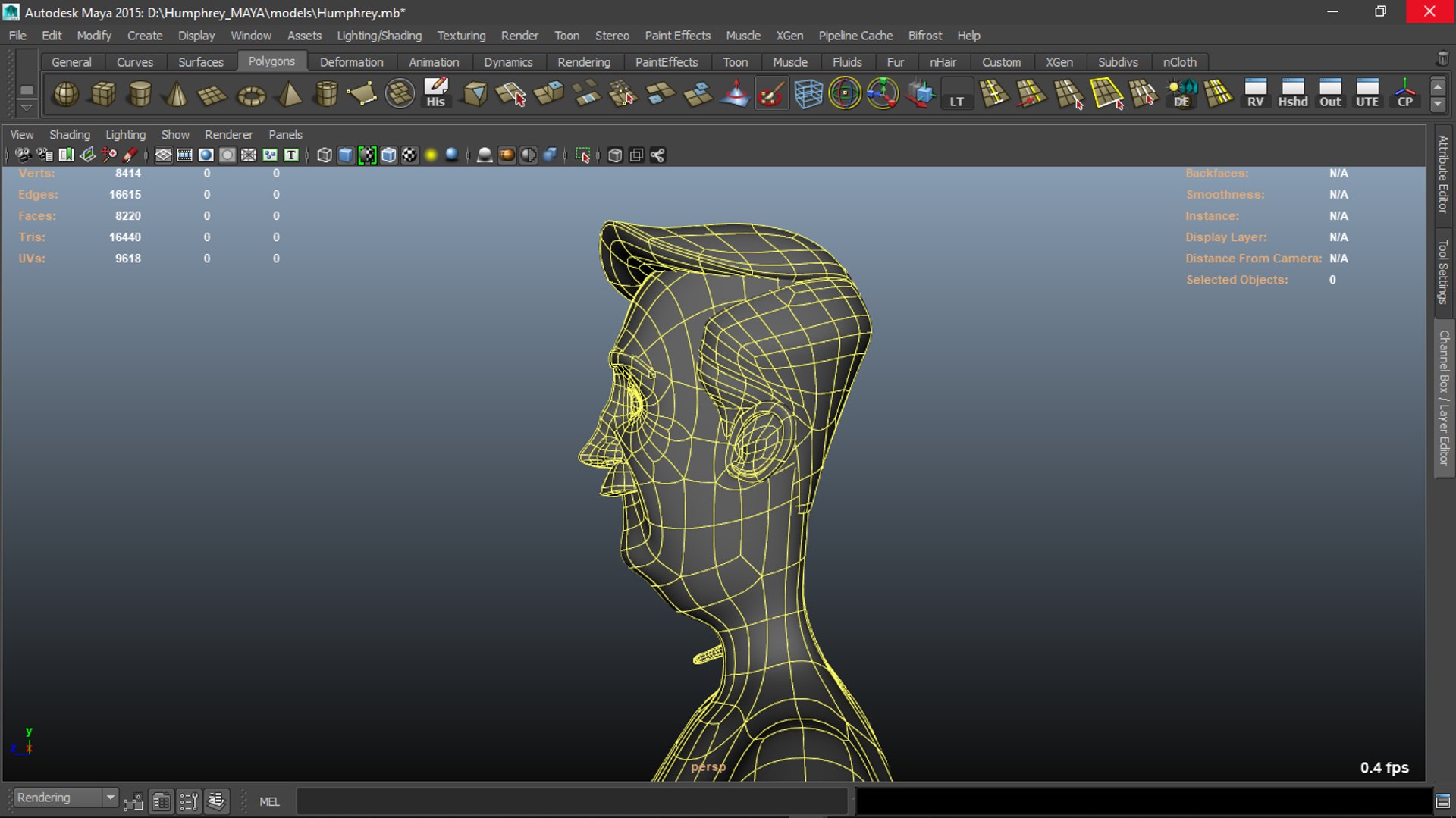Create a polygon cube from the shelf
The height and width of the screenshot is (818, 1456).
pyautogui.click(x=103, y=94)
